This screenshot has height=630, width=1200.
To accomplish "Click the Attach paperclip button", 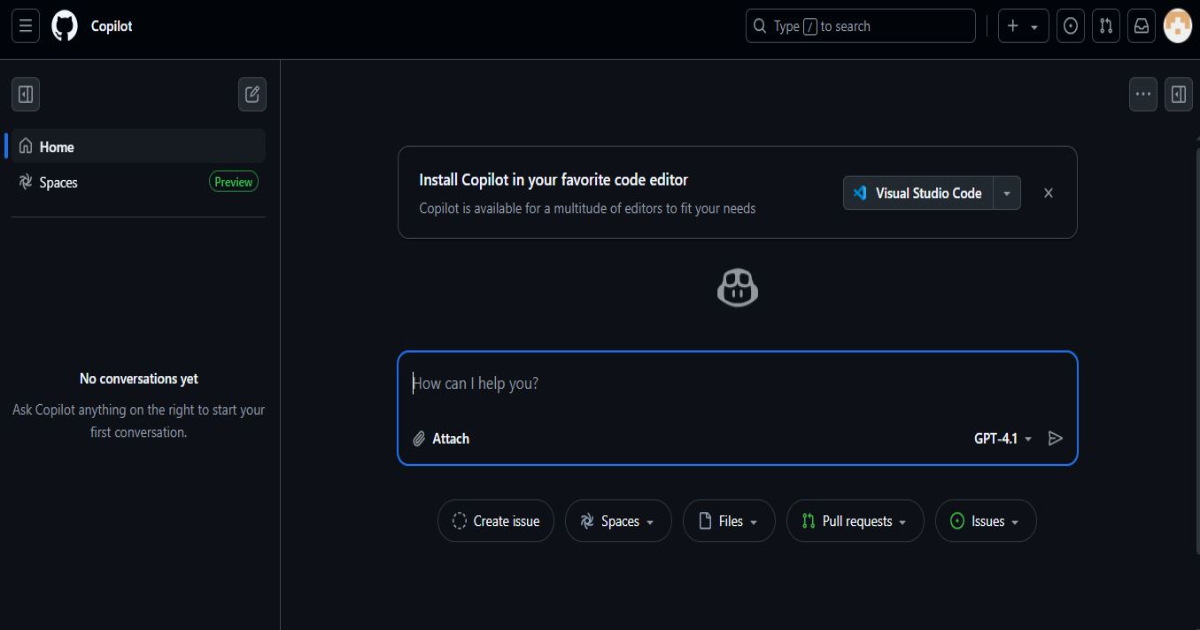I will click(x=441, y=438).
